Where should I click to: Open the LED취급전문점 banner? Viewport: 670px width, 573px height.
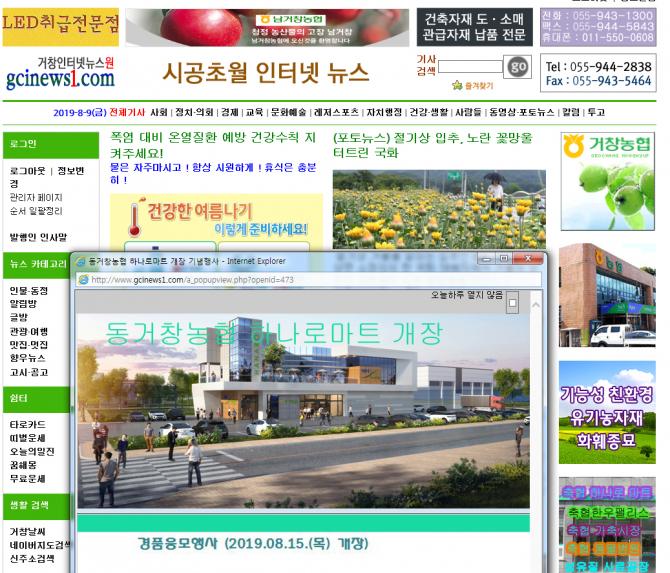coord(61,26)
